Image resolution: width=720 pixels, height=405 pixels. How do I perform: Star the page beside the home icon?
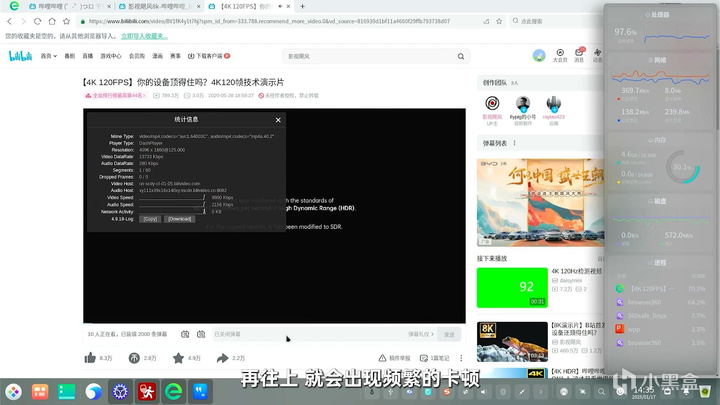(67, 21)
